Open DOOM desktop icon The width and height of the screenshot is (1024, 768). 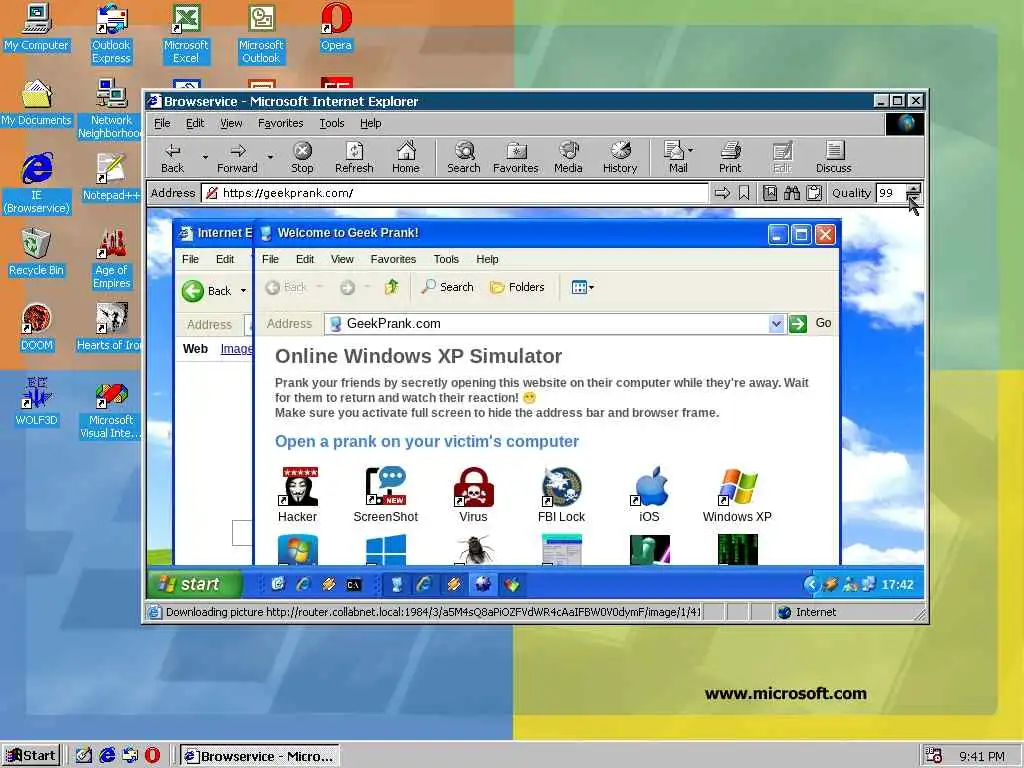[36, 328]
